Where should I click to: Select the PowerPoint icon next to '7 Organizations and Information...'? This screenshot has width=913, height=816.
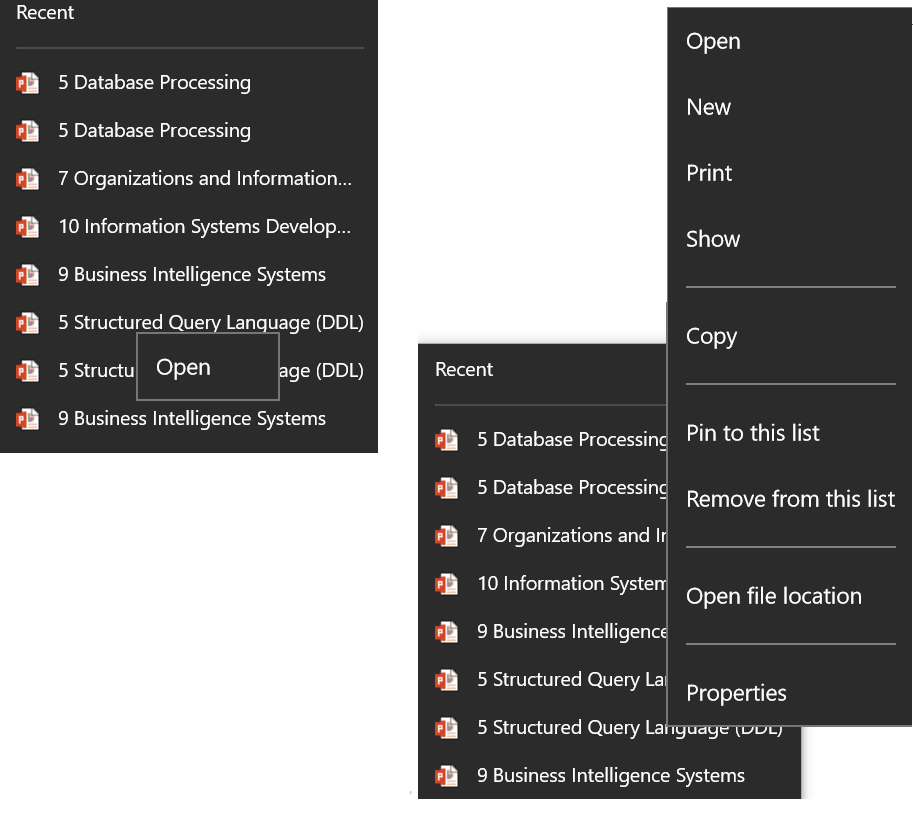pyautogui.click(x=27, y=178)
